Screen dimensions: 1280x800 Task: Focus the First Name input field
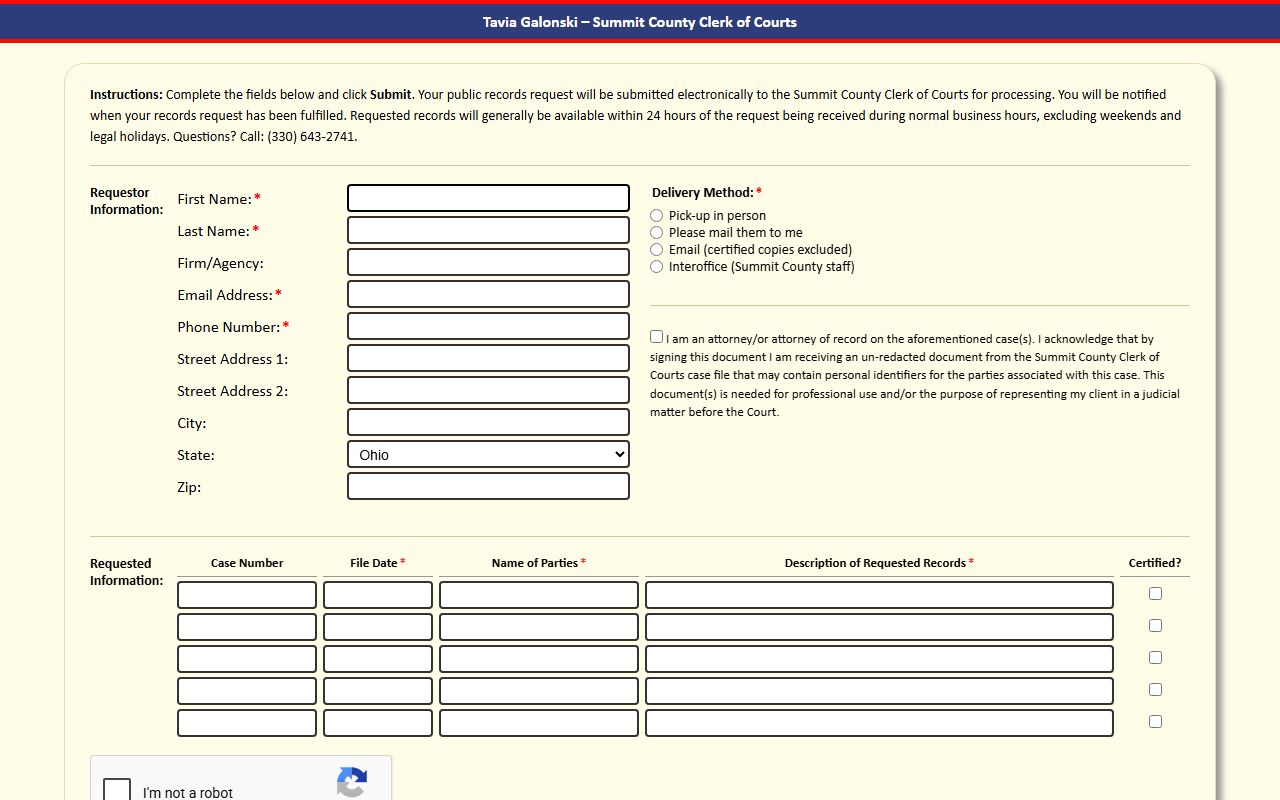(x=488, y=198)
